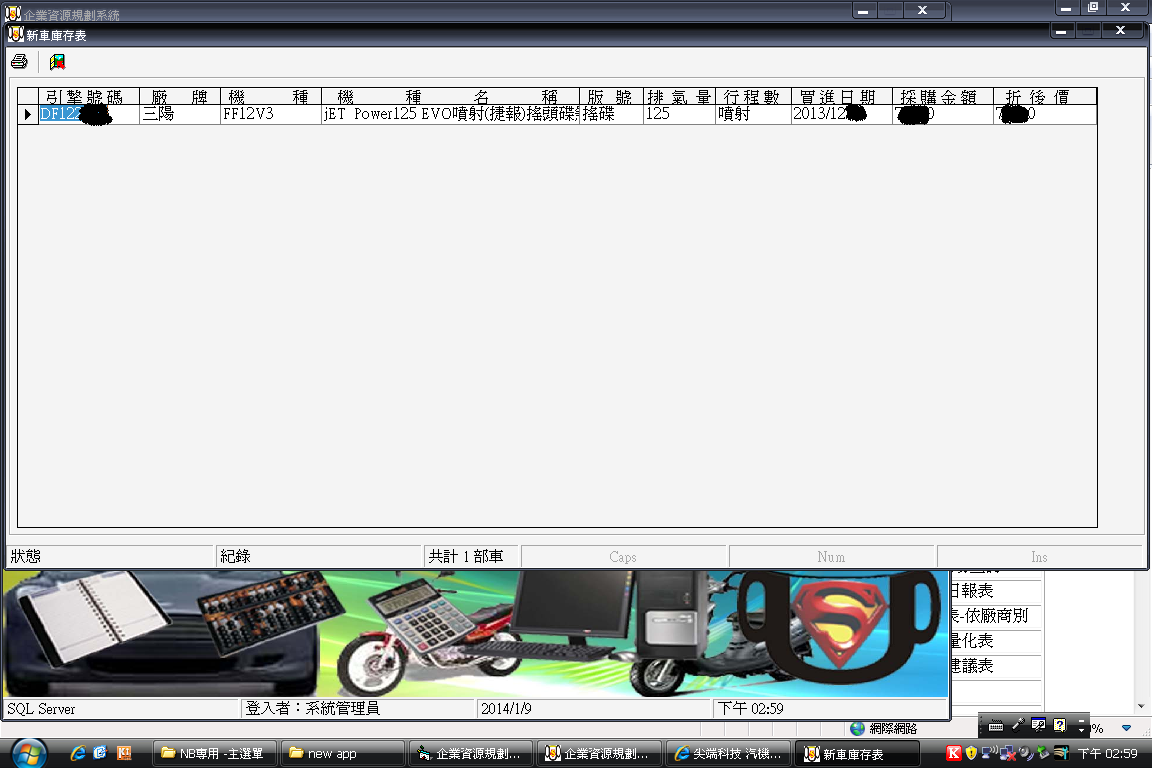This screenshot has width=1152, height=768.
Task: Click the yellow security shield tray icon
Action: pos(971,753)
